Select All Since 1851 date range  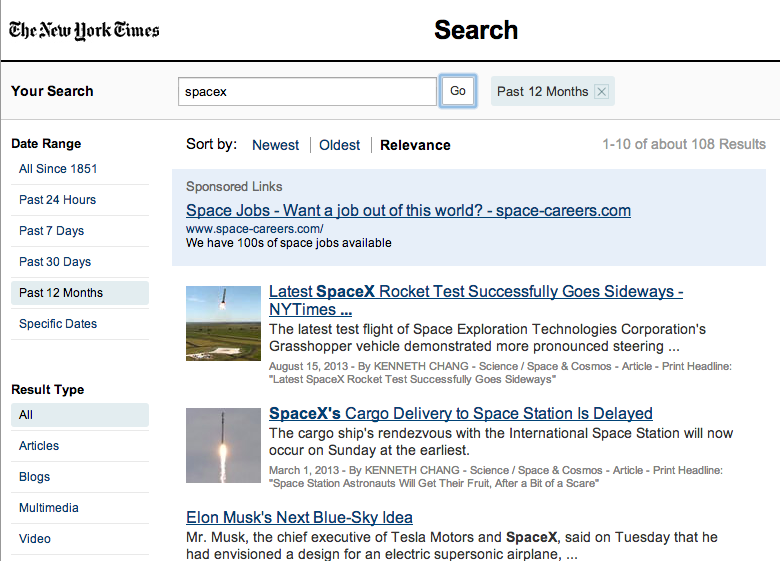(58, 169)
